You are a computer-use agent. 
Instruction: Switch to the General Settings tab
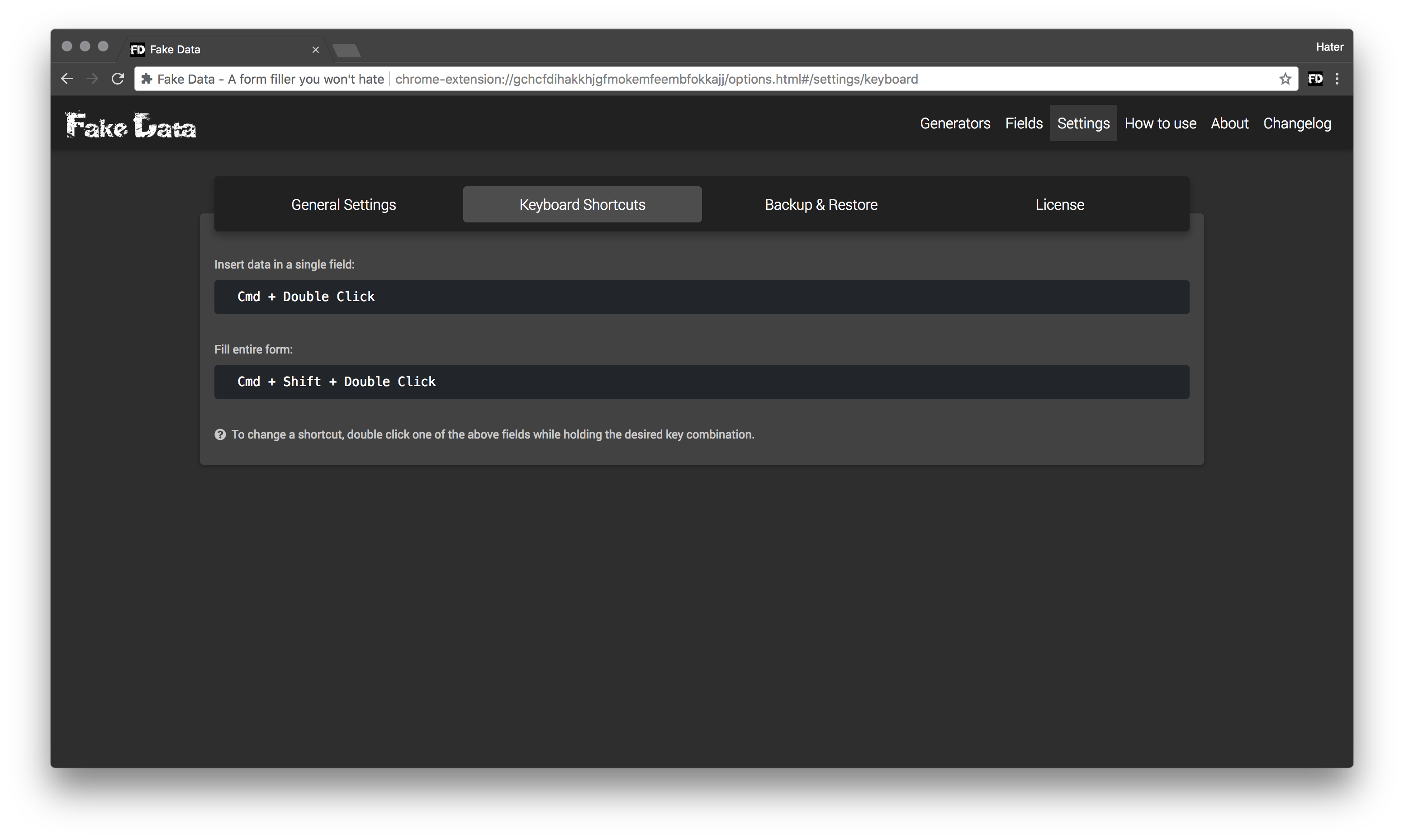point(344,204)
